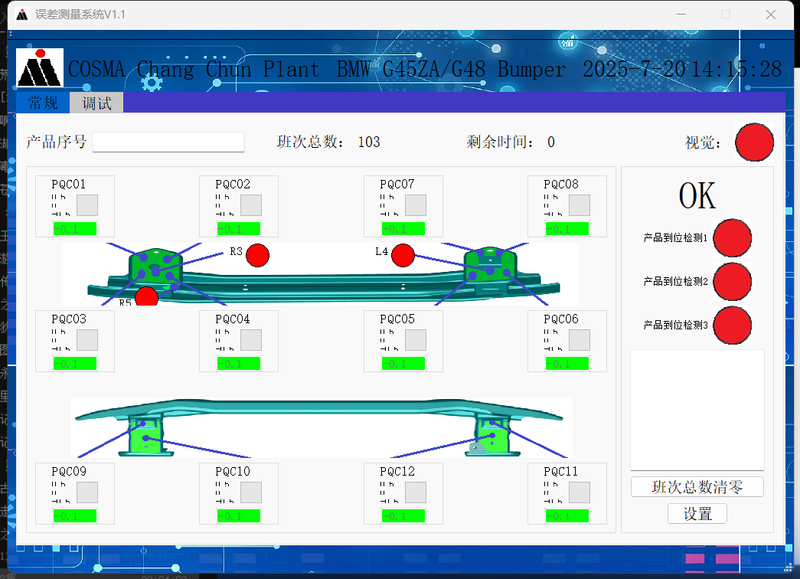This screenshot has height=579, width=800.
Task: Click the PQC12 label
Action: coord(397,471)
